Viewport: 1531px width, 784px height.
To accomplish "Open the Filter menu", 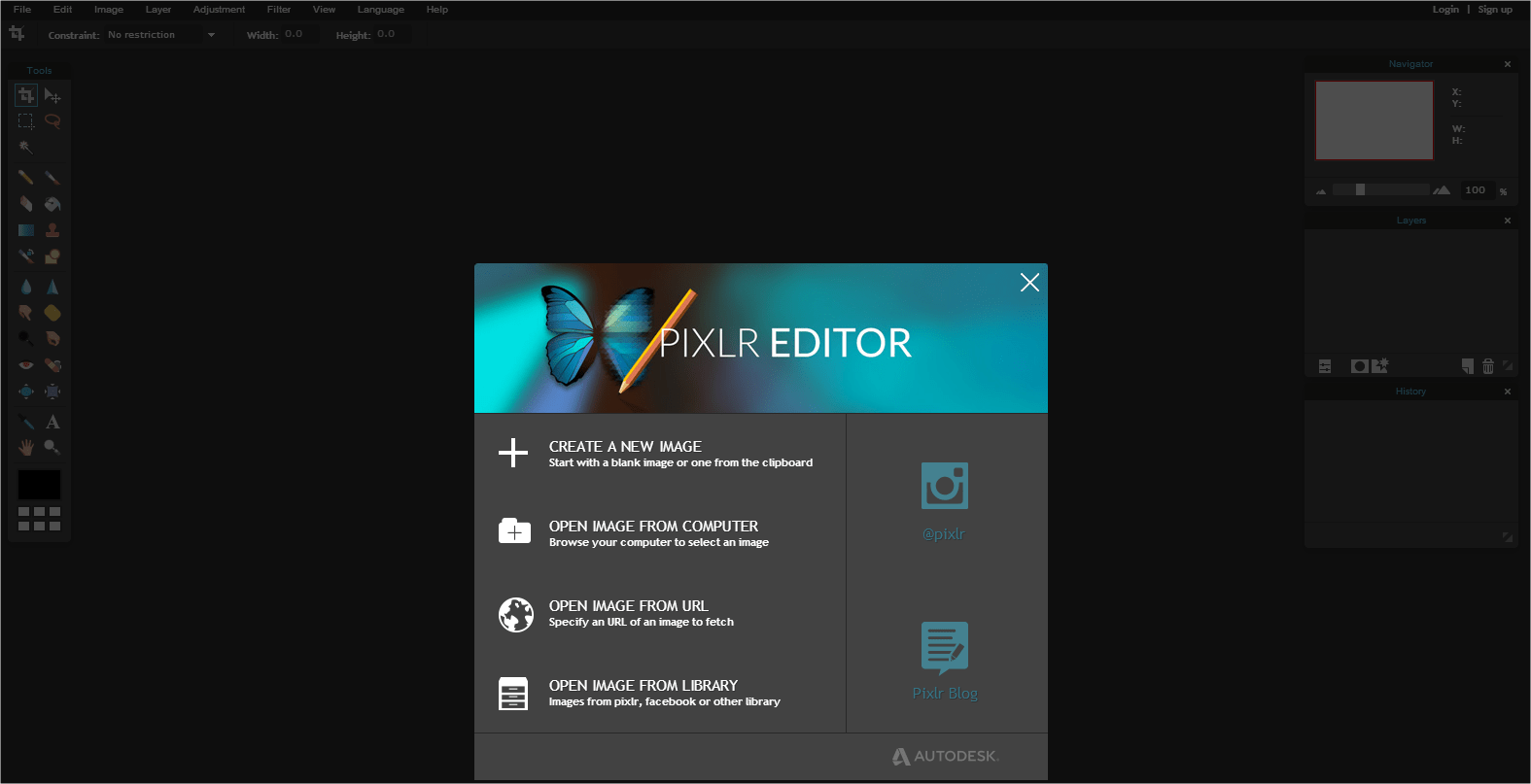I will tap(279, 10).
